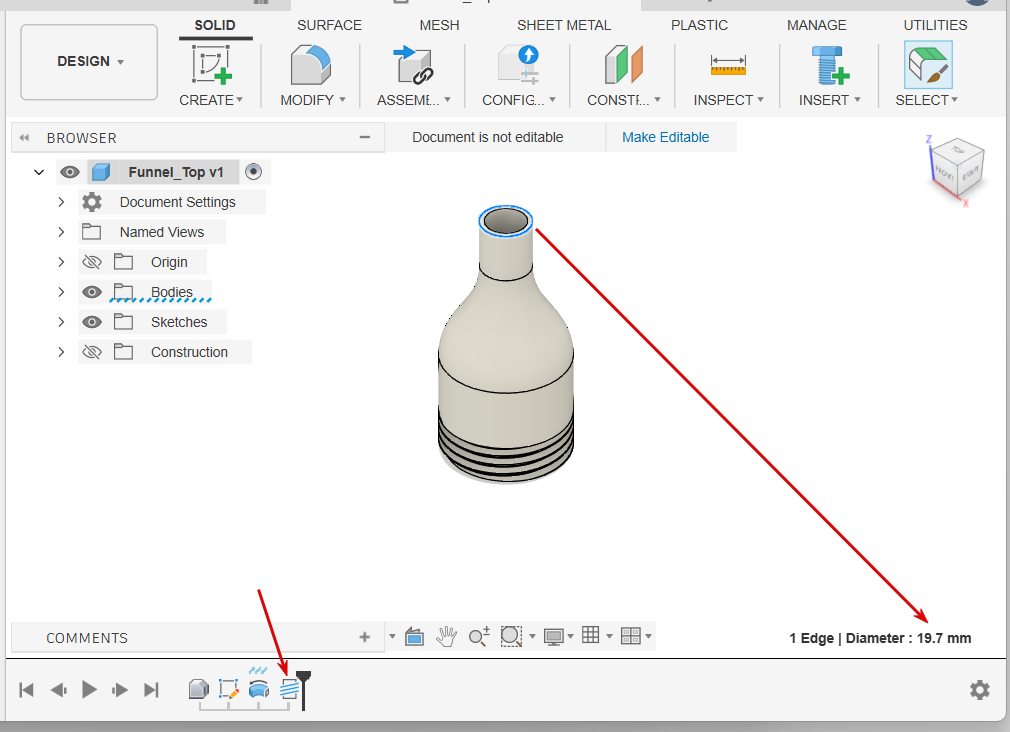Click the Create Sketch icon
This screenshot has width=1010, height=732.
211,64
